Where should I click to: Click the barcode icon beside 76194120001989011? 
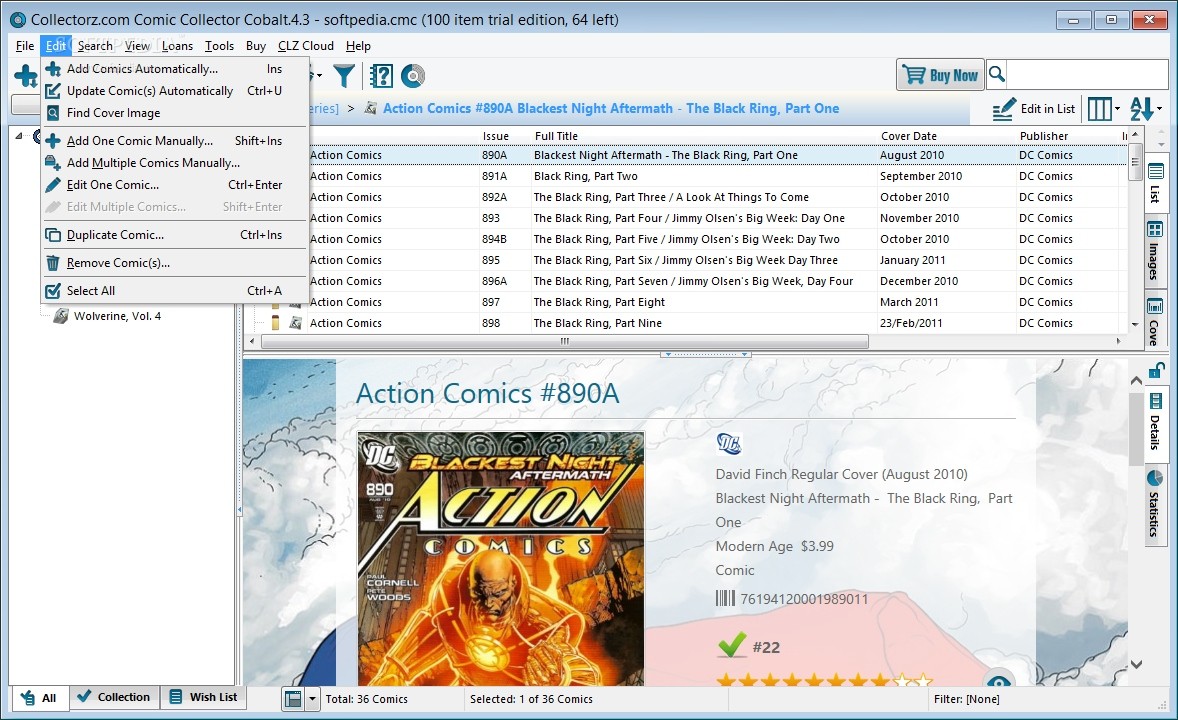pyautogui.click(x=725, y=598)
